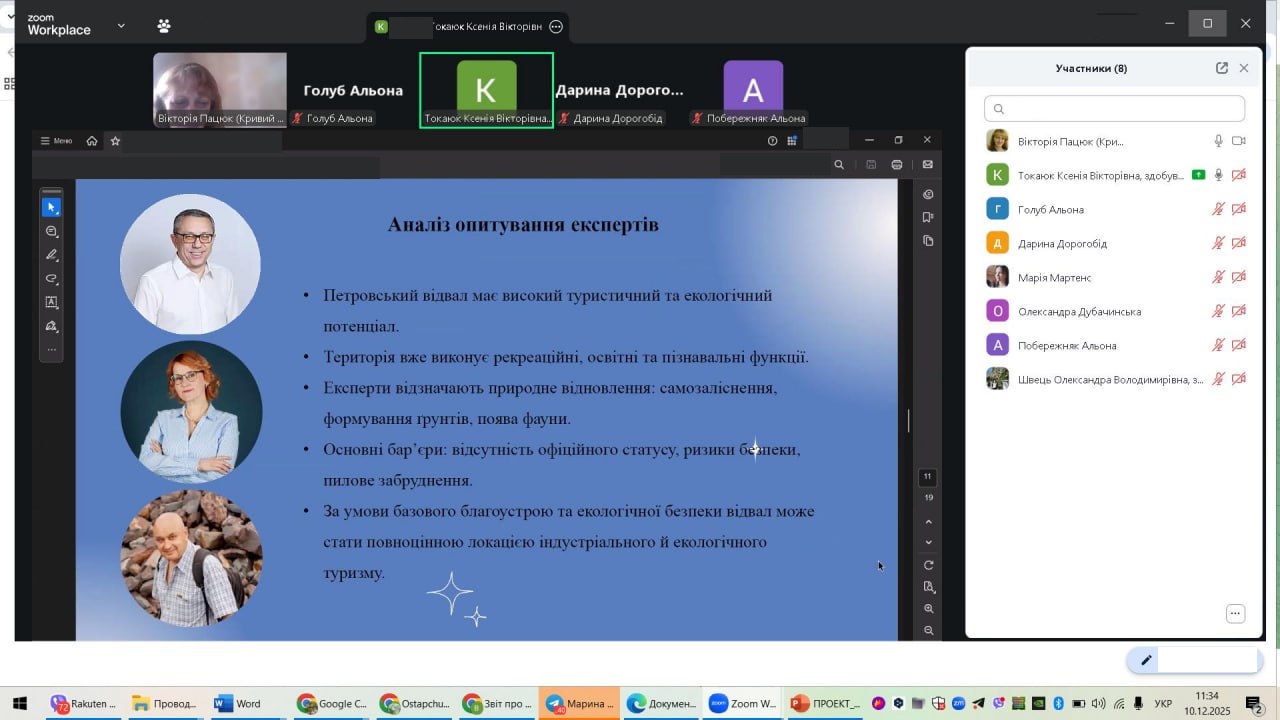Click the Acrobat home icon
The width and height of the screenshot is (1280, 720).
(92, 141)
